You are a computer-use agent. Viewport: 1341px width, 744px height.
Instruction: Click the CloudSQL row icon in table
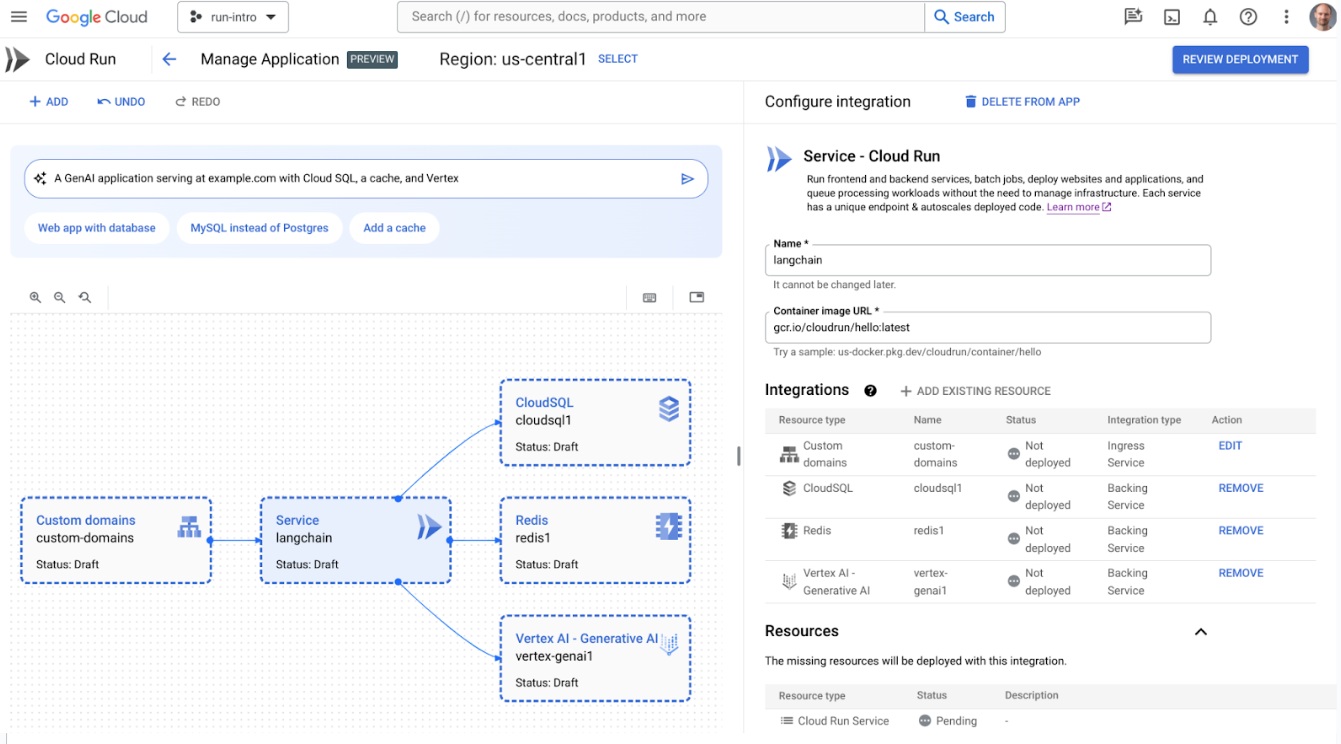789,489
